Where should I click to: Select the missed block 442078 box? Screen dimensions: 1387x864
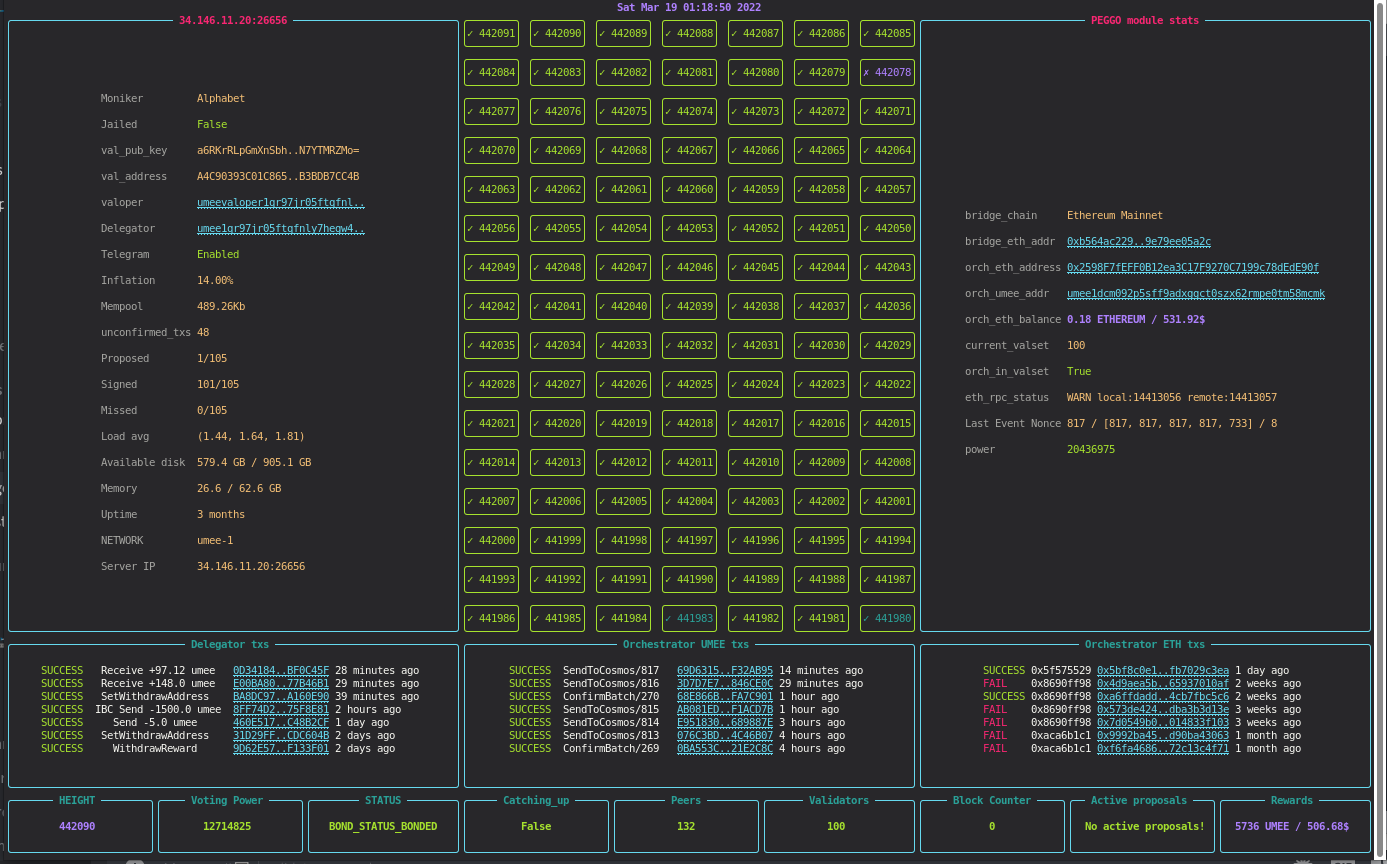(887, 72)
